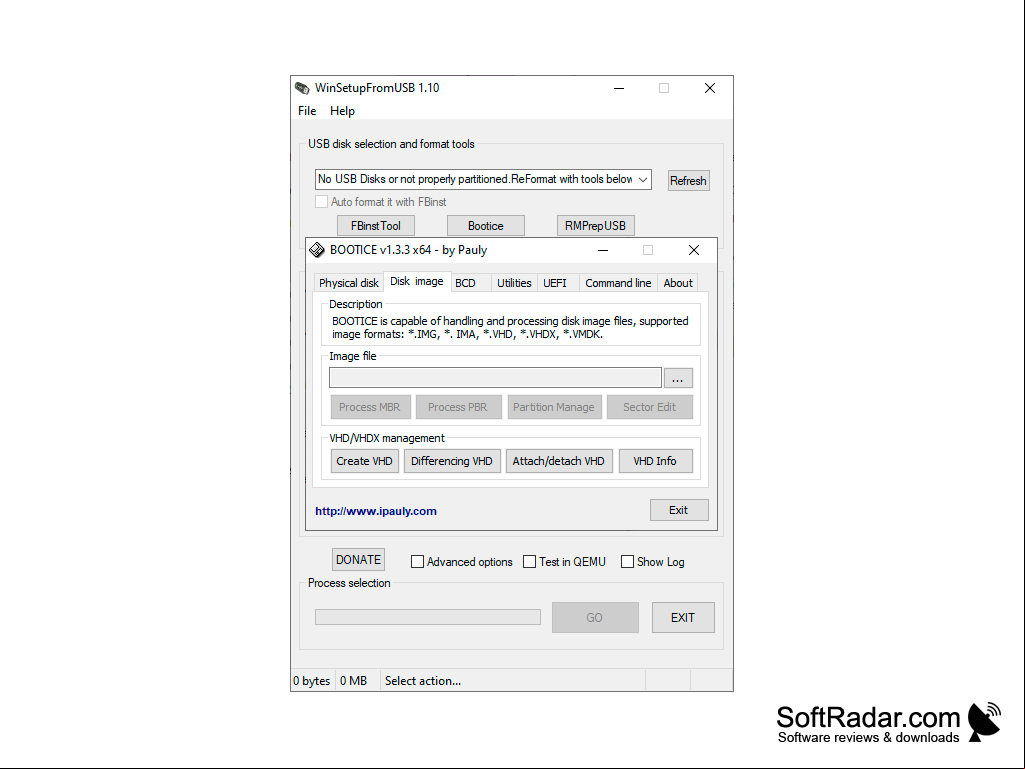The height and width of the screenshot is (769, 1025).
Task: Open the File menu in WinSetupFromUSB
Action: 307,111
